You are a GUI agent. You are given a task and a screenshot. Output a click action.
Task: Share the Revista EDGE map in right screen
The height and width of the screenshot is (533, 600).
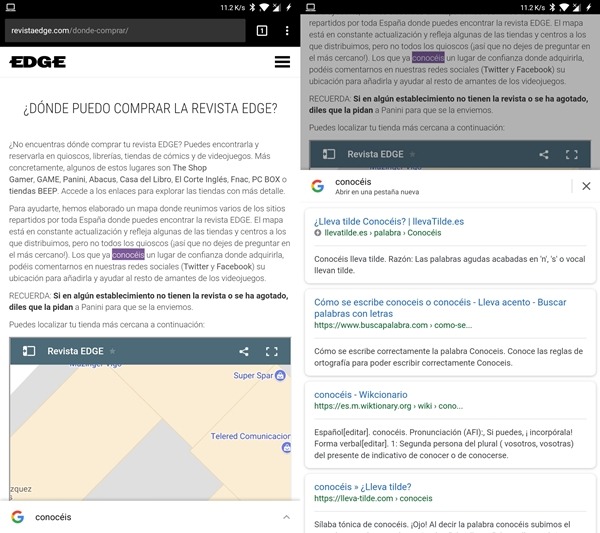[x=544, y=155]
